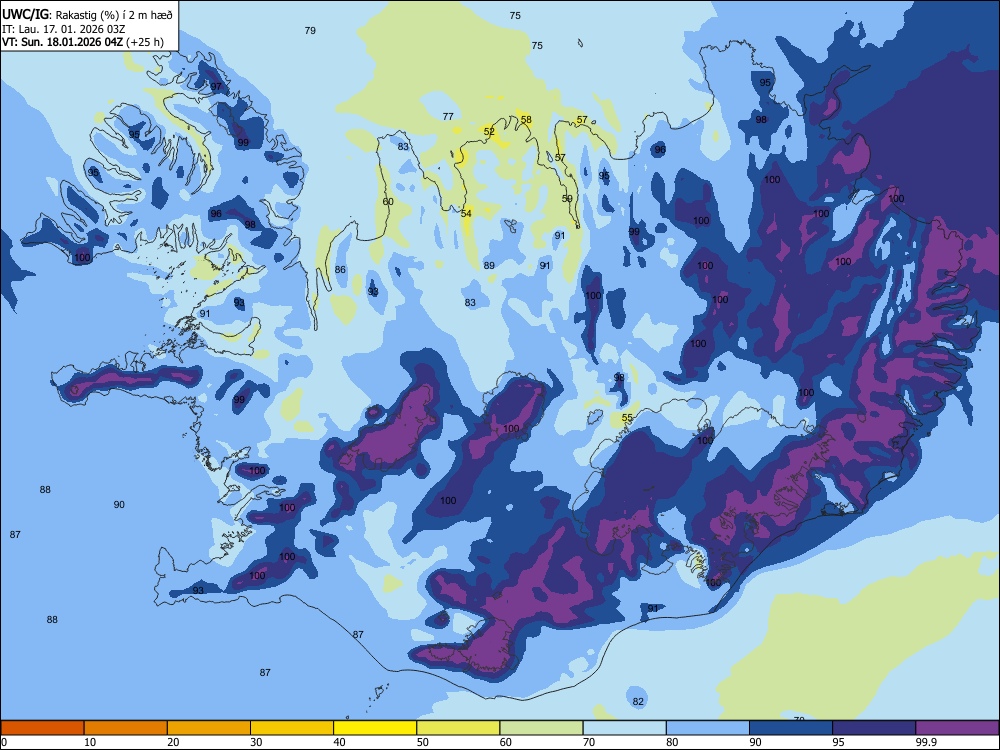Click the map value '52'
The image size is (1000, 750).
(489, 131)
